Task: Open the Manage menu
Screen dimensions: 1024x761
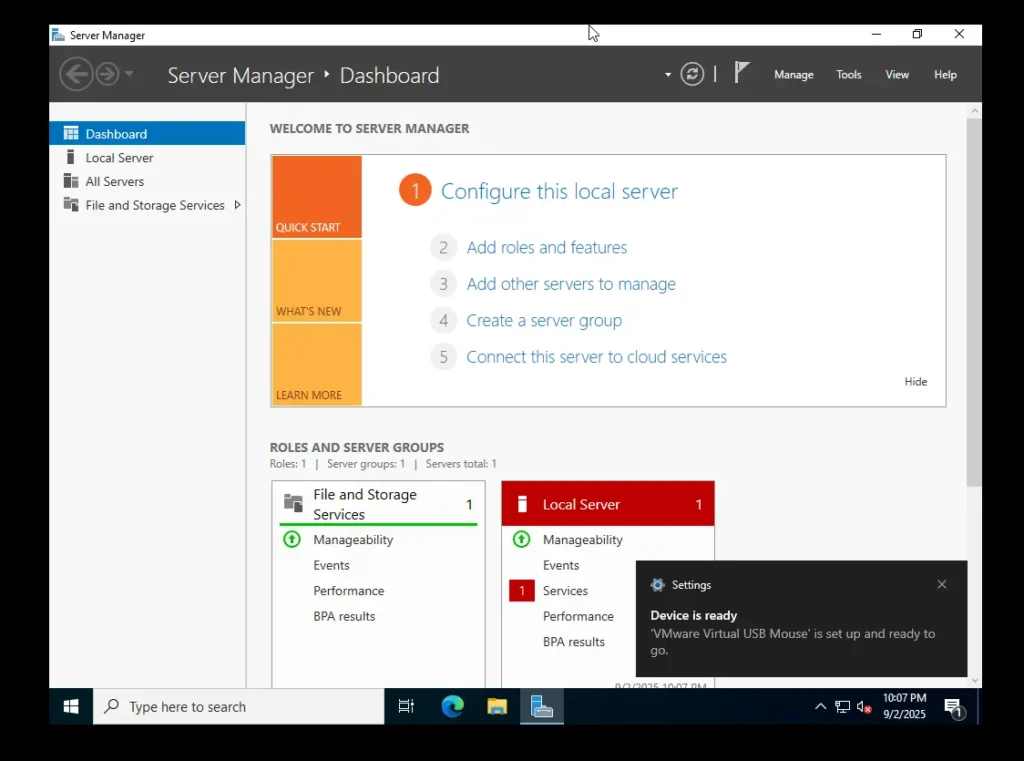Action: tap(793, 74)
